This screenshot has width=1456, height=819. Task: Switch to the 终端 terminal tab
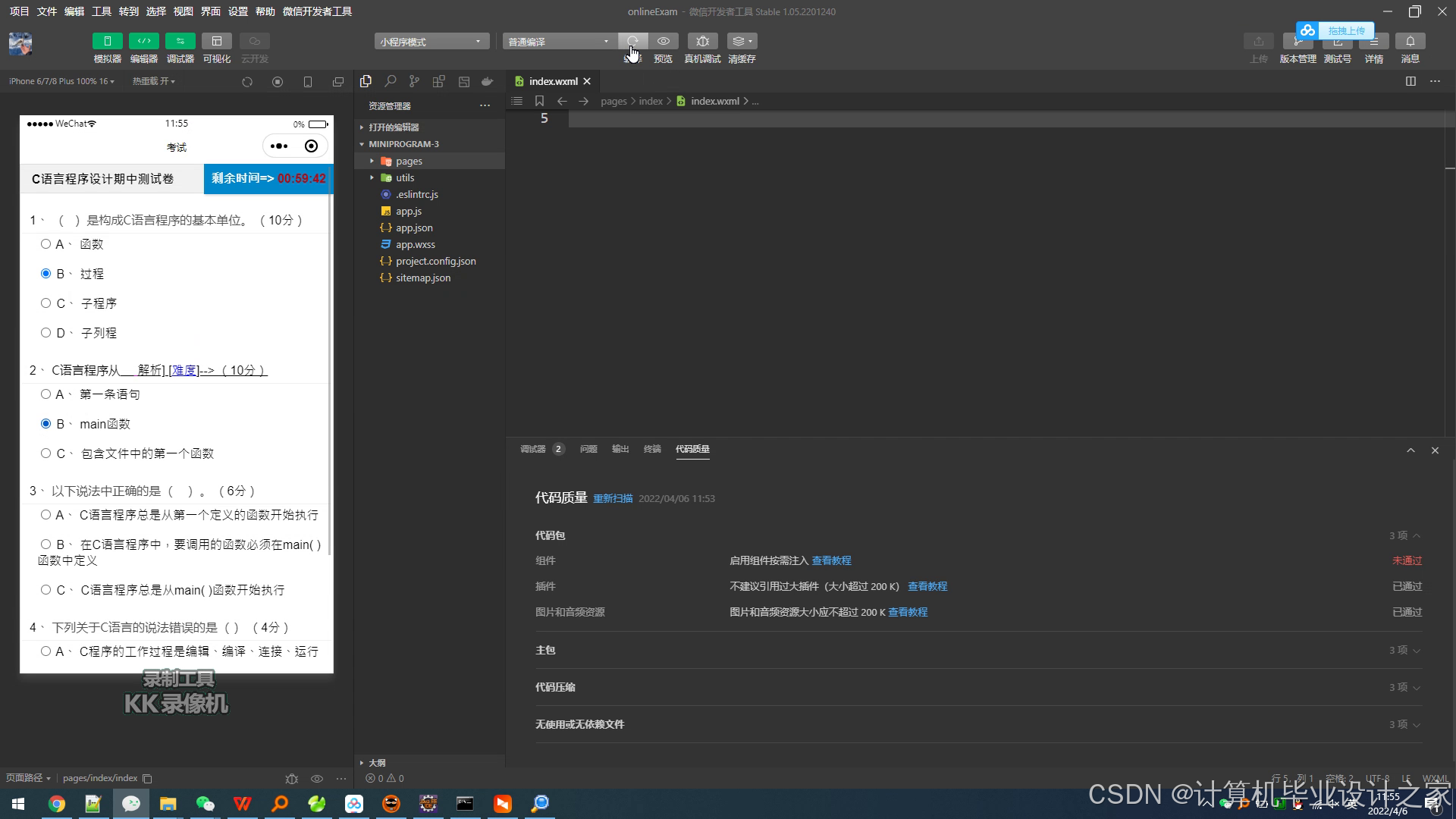pyautogui.click(x=652, y=449)
